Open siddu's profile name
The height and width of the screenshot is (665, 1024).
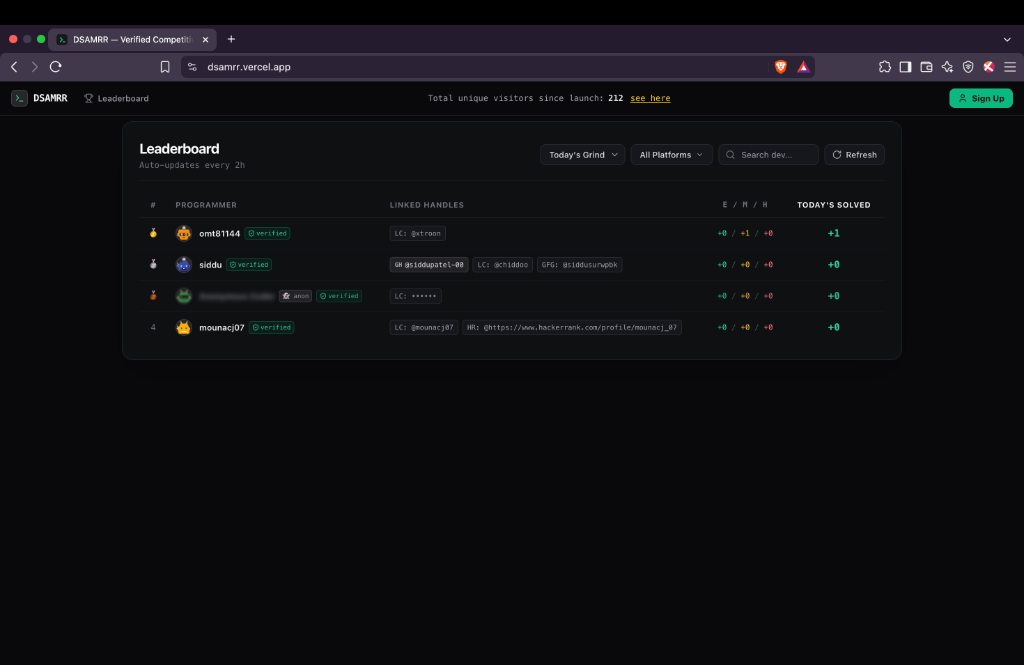coord(210,265)
